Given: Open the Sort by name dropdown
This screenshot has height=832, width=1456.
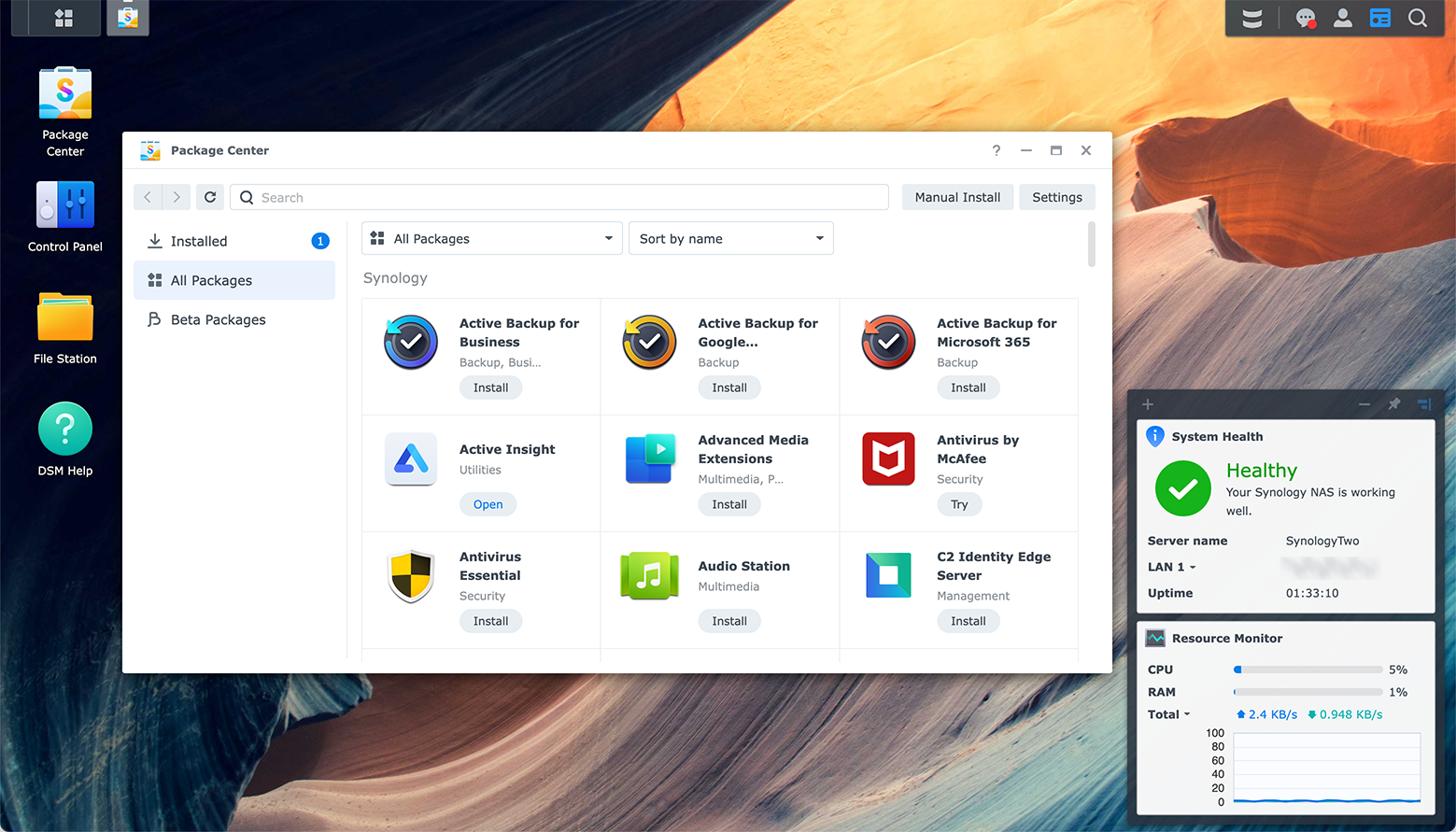Looking at the screenshot, I should 731,239.
